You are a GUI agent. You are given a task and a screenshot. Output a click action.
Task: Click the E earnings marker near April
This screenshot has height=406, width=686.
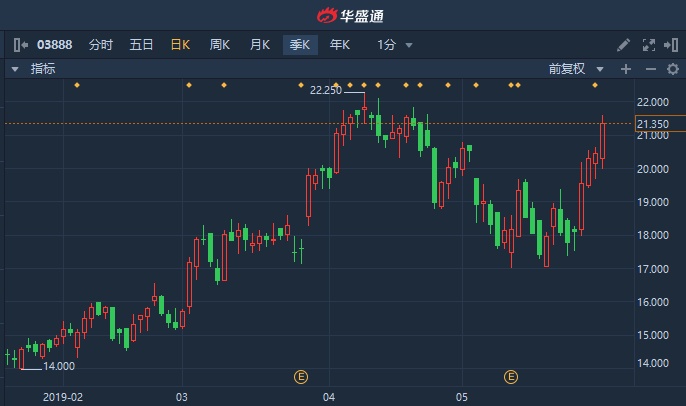[301, 377]
